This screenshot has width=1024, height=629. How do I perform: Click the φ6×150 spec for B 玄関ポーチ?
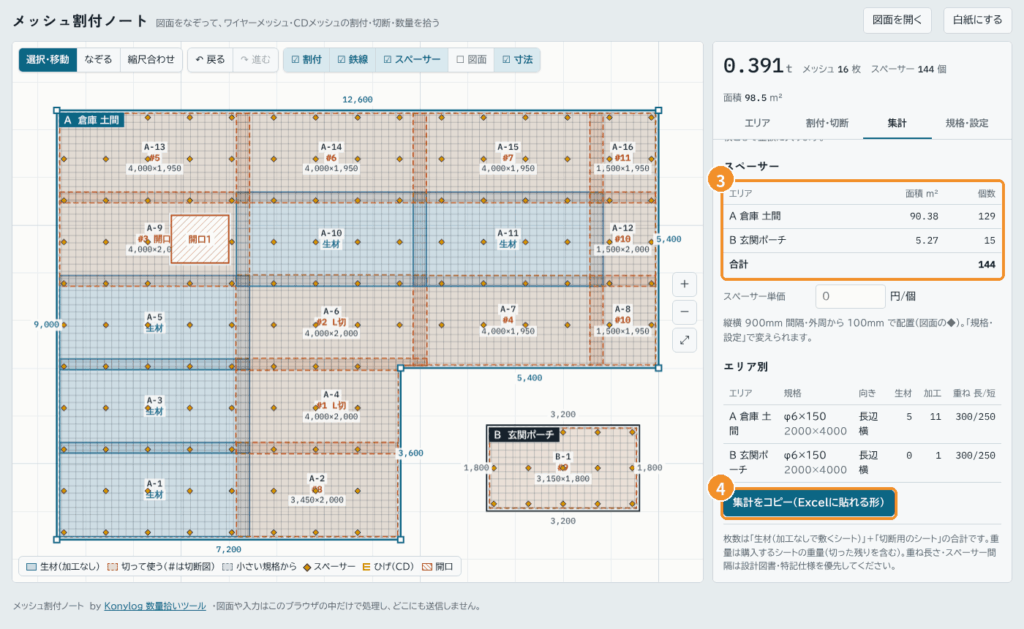(805, 455)
